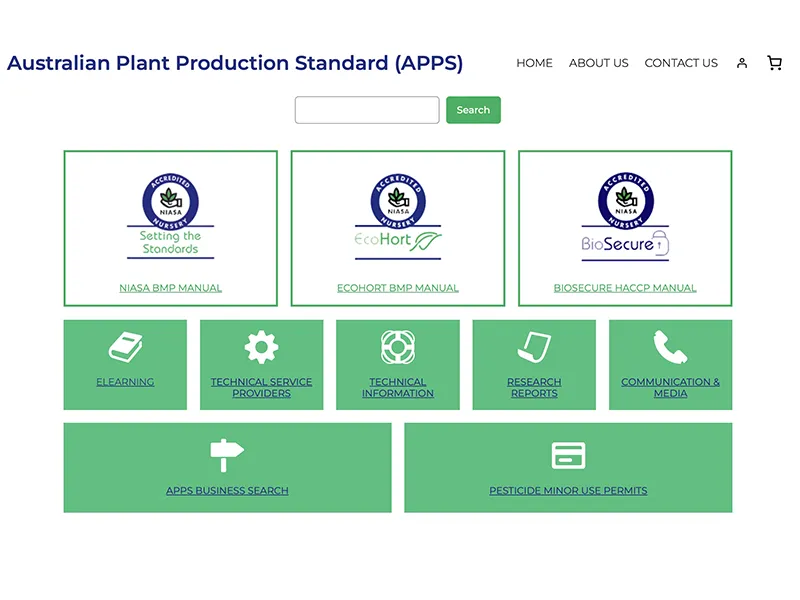Click the Technical Information lifebuoy icon
Viewport: 800px width, 600px height.
(x=398, y=347)
